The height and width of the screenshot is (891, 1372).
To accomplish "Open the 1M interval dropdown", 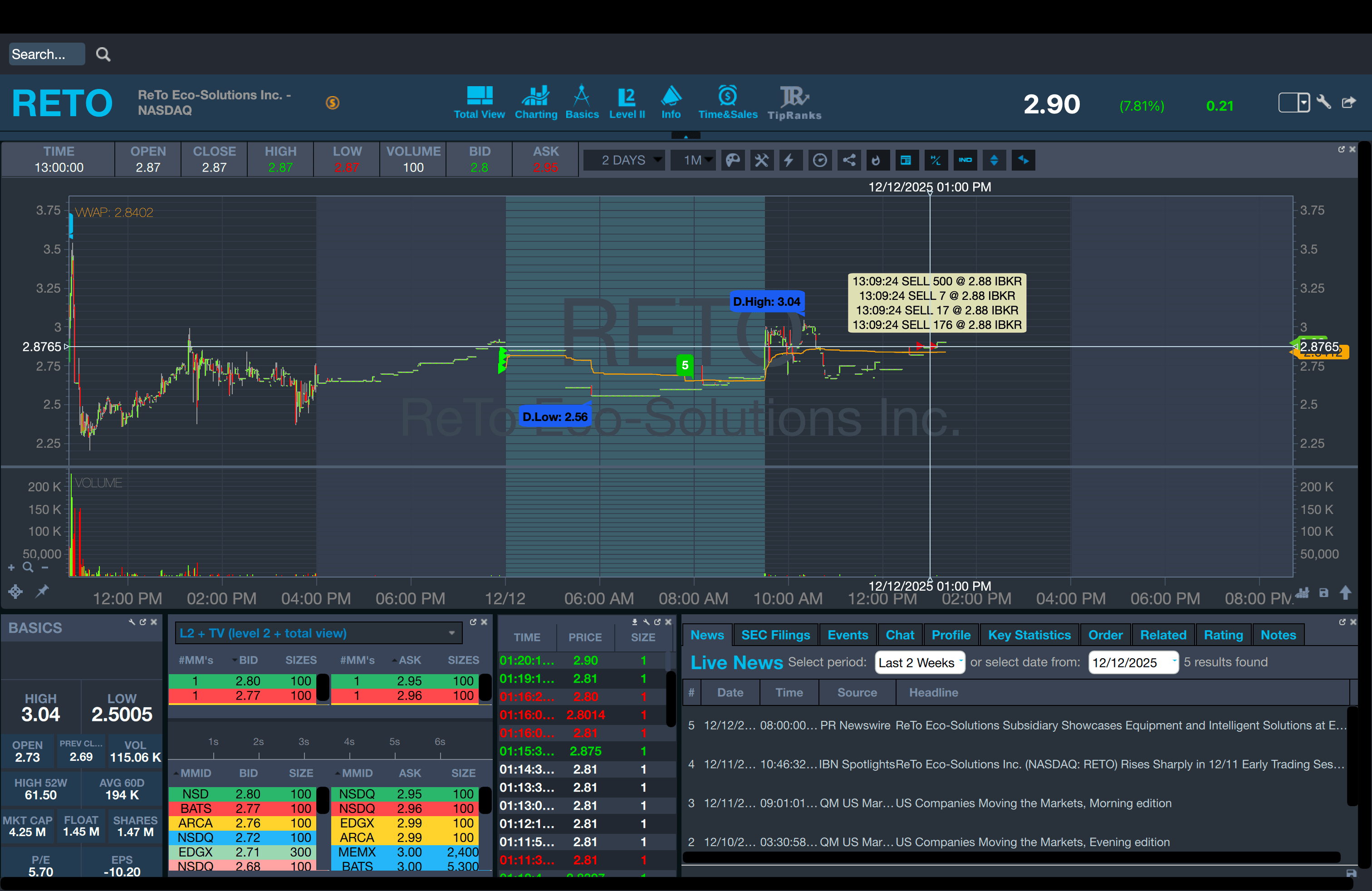I will 694,160.
